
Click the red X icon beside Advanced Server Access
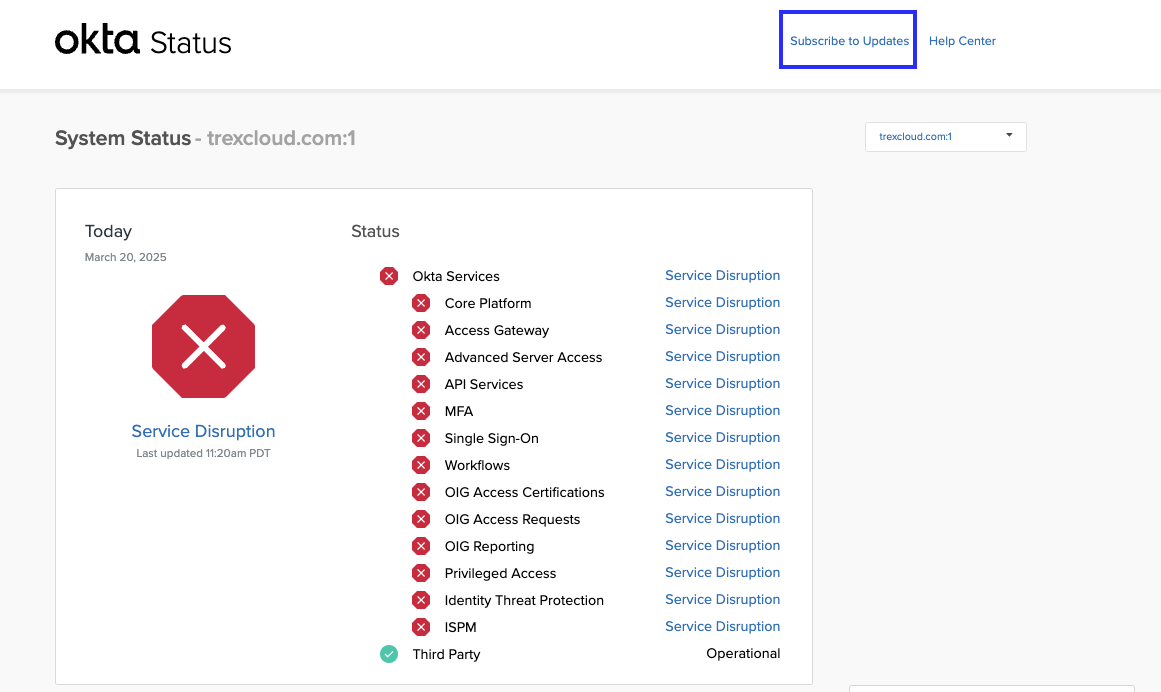click(x=421, y=357)
